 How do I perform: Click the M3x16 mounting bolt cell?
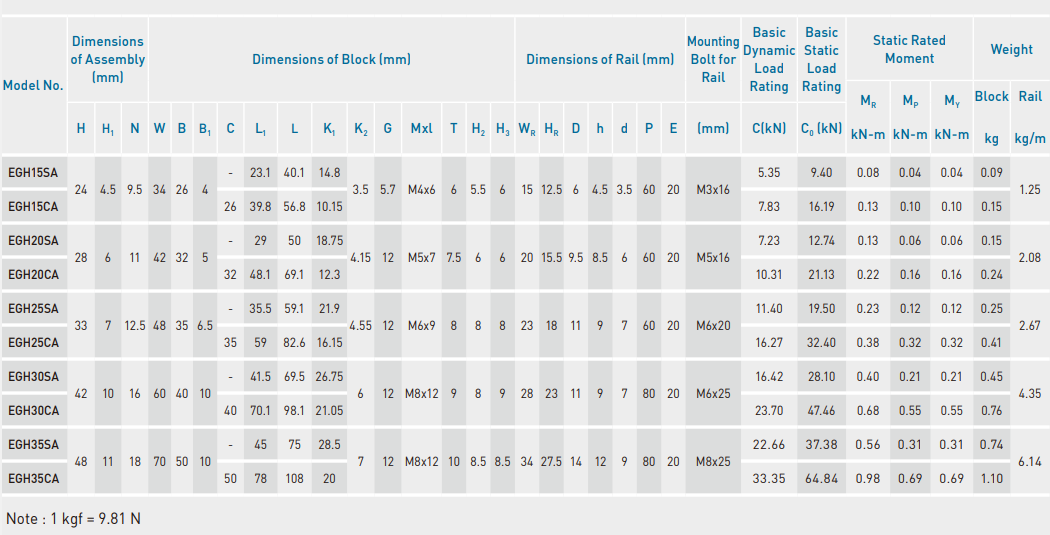click(x=713, y=190)
